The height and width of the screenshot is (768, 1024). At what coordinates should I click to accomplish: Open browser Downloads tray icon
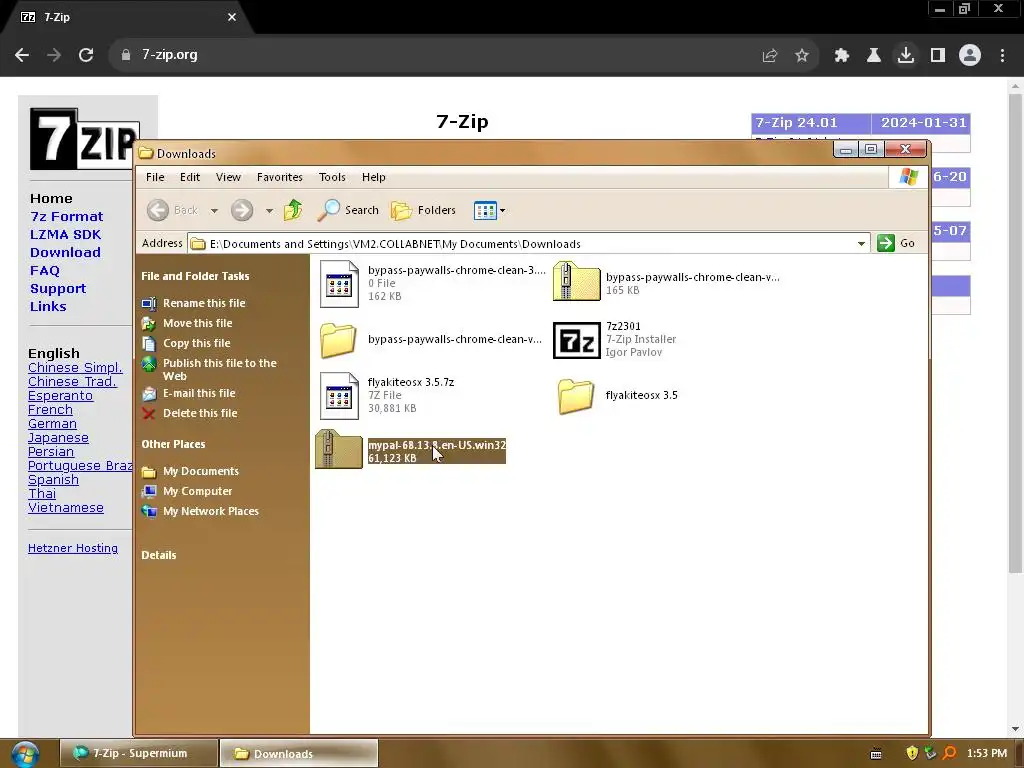(x=906, y=55)
